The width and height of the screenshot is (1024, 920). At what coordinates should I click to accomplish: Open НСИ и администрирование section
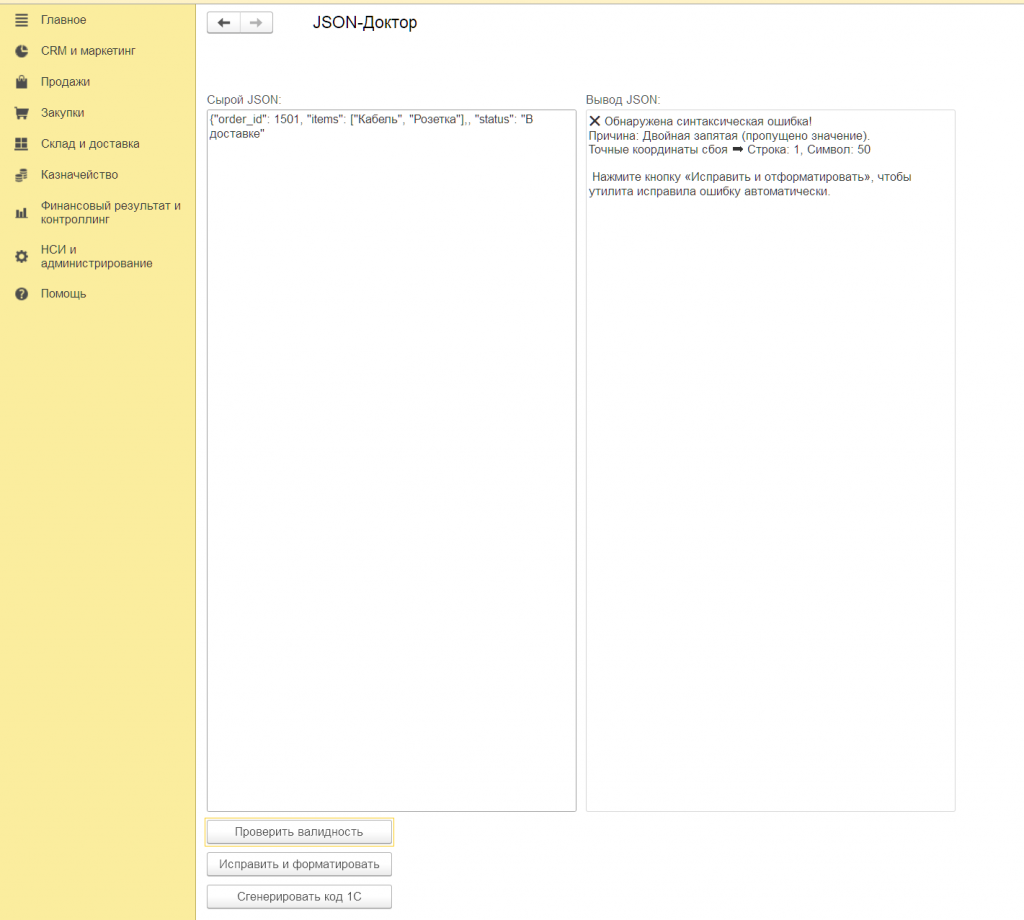97,257
